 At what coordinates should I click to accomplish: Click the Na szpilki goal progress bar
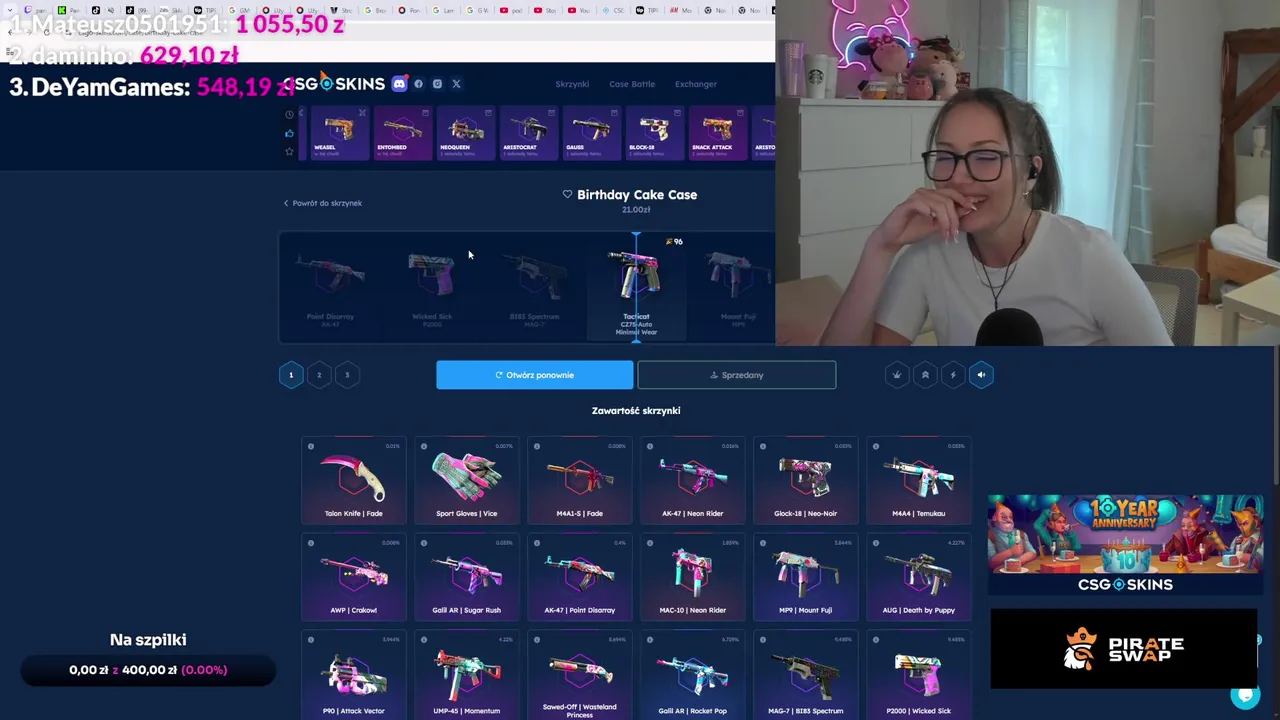(x=148, y=670)
